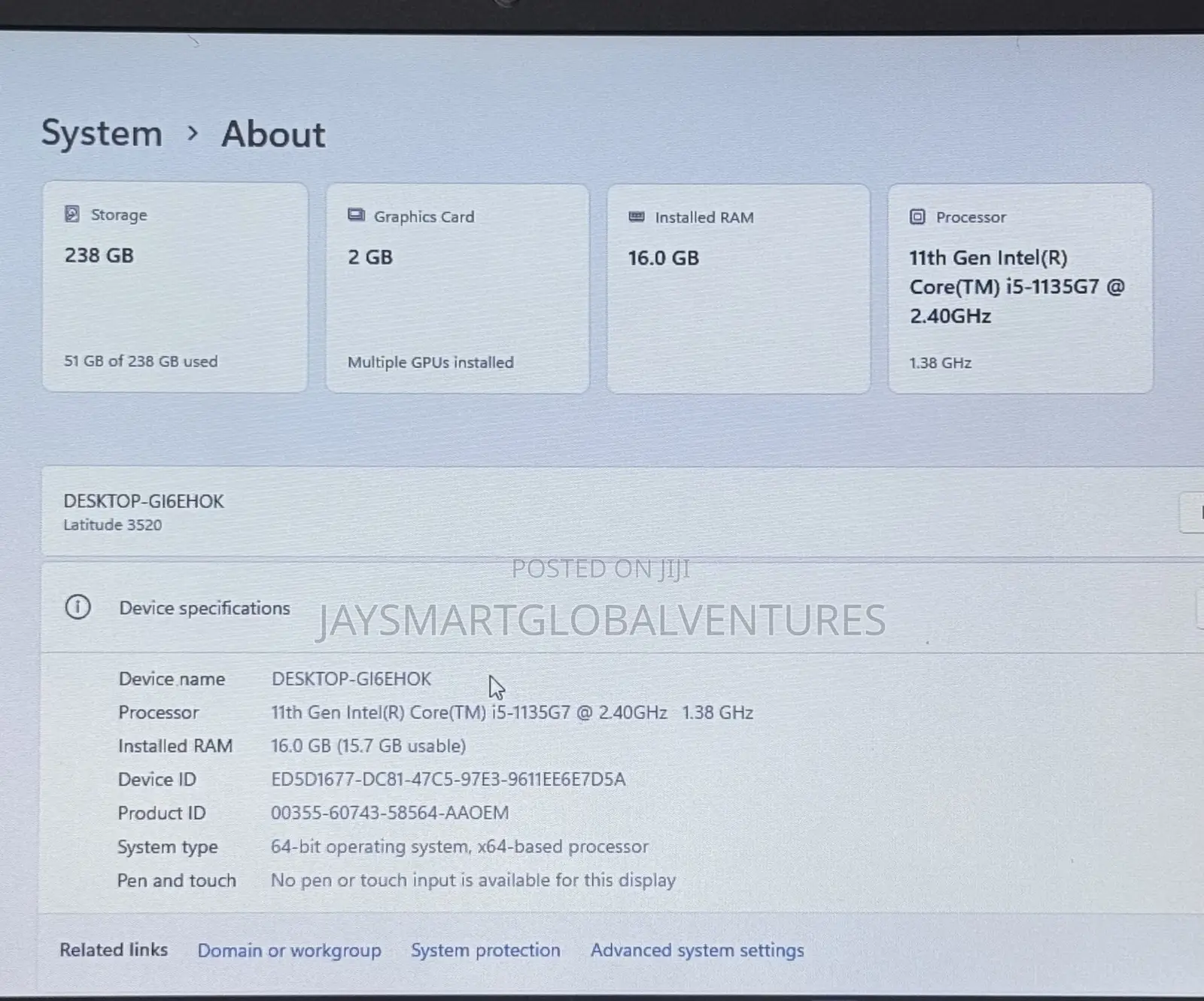This screenshot has height=1001, width=1204.
Task: Select the 16.0 GB (15.7 GB usable) value
Action: click(369, 746)
